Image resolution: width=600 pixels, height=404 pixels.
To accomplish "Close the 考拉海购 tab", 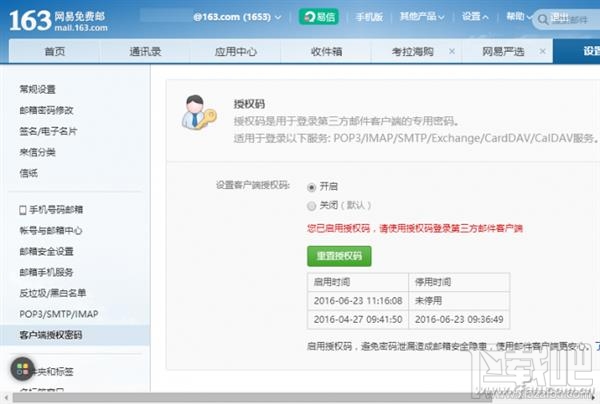I will click(452, 51).
